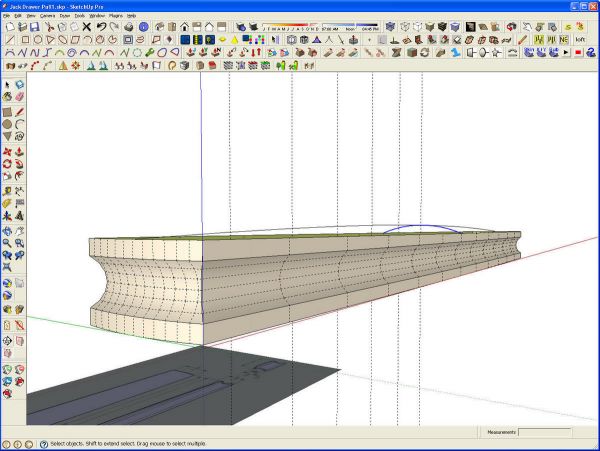Switch to Iso standard view house icon
Image resolution: width=600 pixels, height=451 pixels.
(x=160, y=27)
